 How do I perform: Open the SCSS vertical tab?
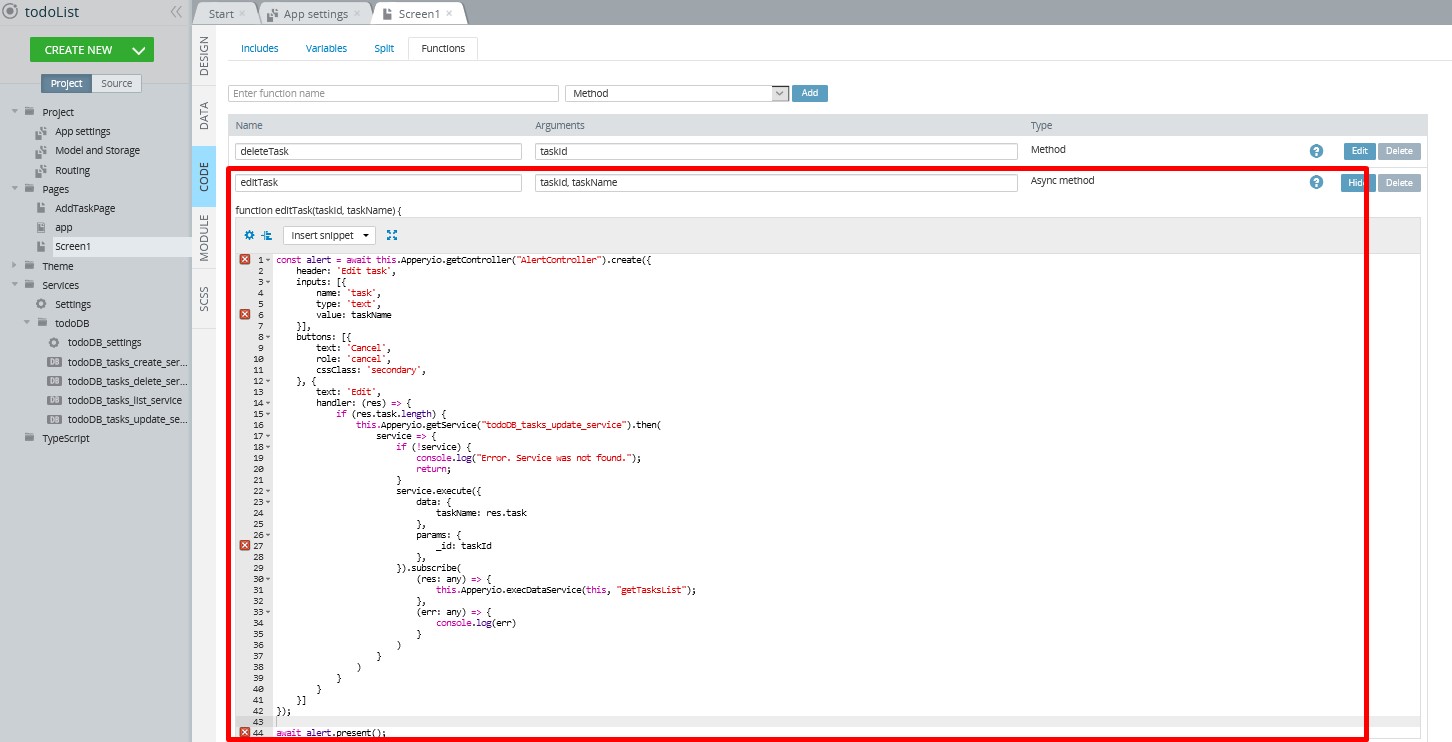click(204, 299)
